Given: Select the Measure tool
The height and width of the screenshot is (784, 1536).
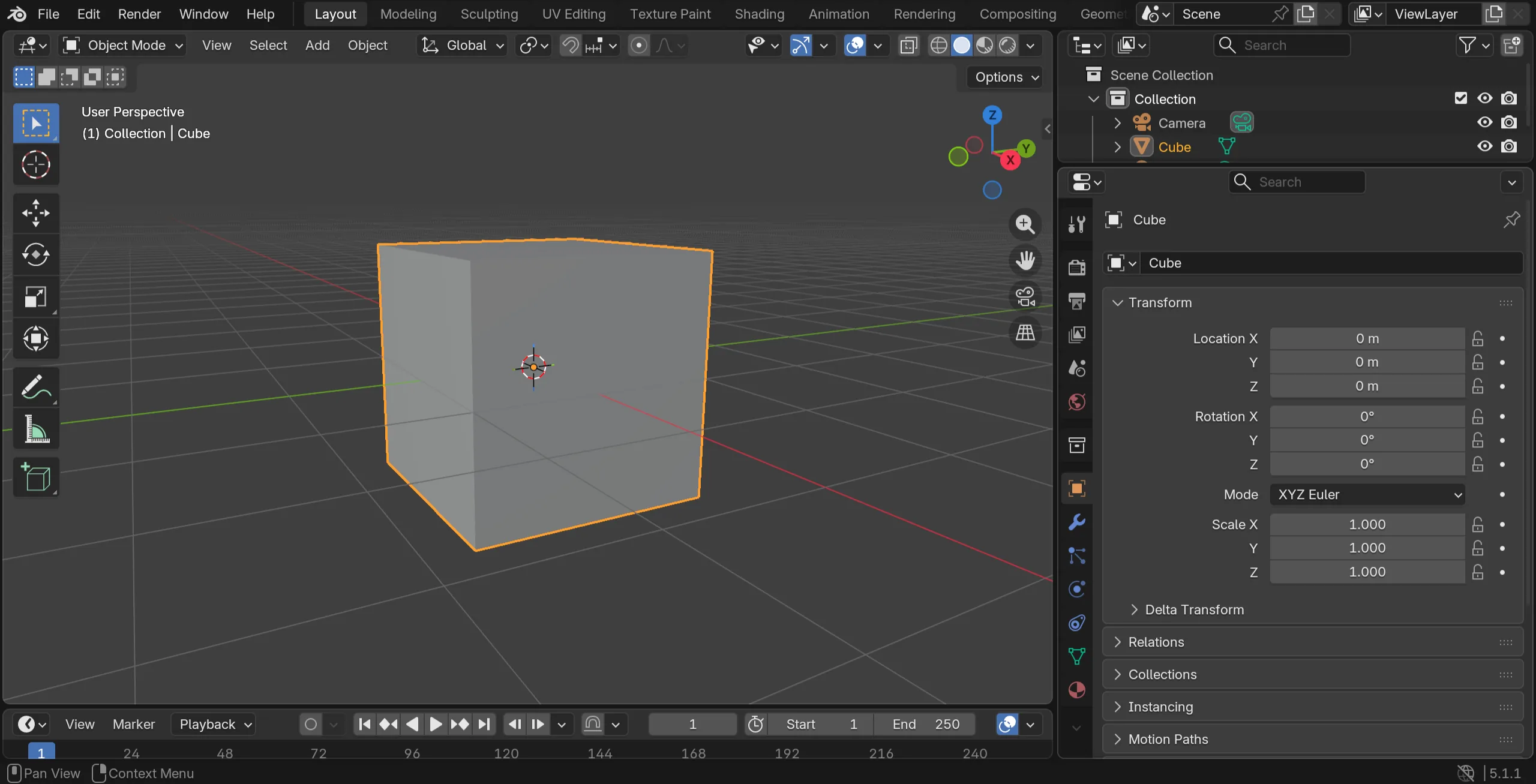Looking at the screenshot, I should click(36, 429).
